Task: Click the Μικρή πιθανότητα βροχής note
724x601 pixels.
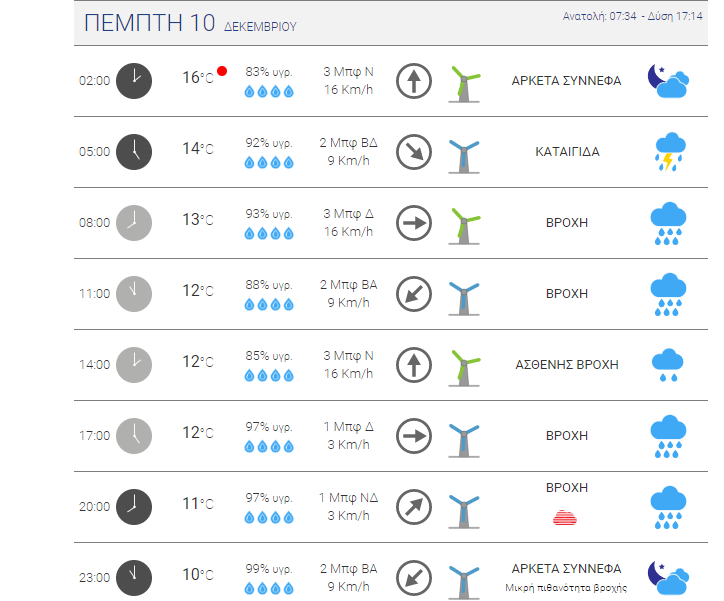Action: tap(566, 588)
